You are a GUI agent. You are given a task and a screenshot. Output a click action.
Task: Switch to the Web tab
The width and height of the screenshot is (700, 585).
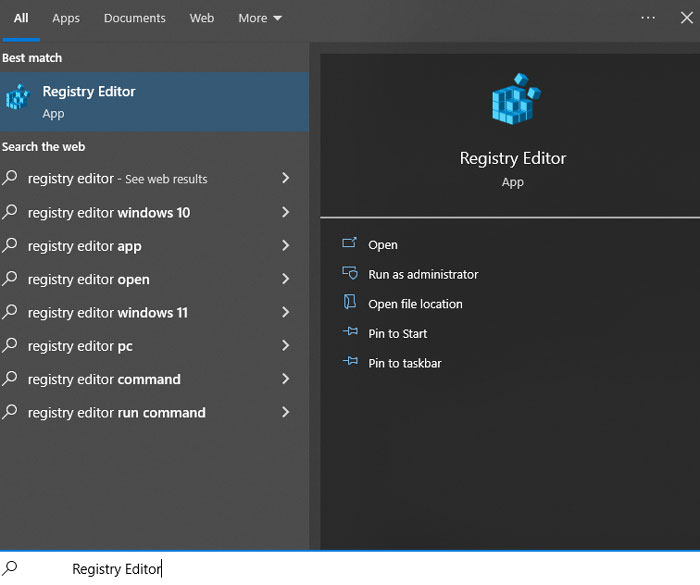point(201,18)
